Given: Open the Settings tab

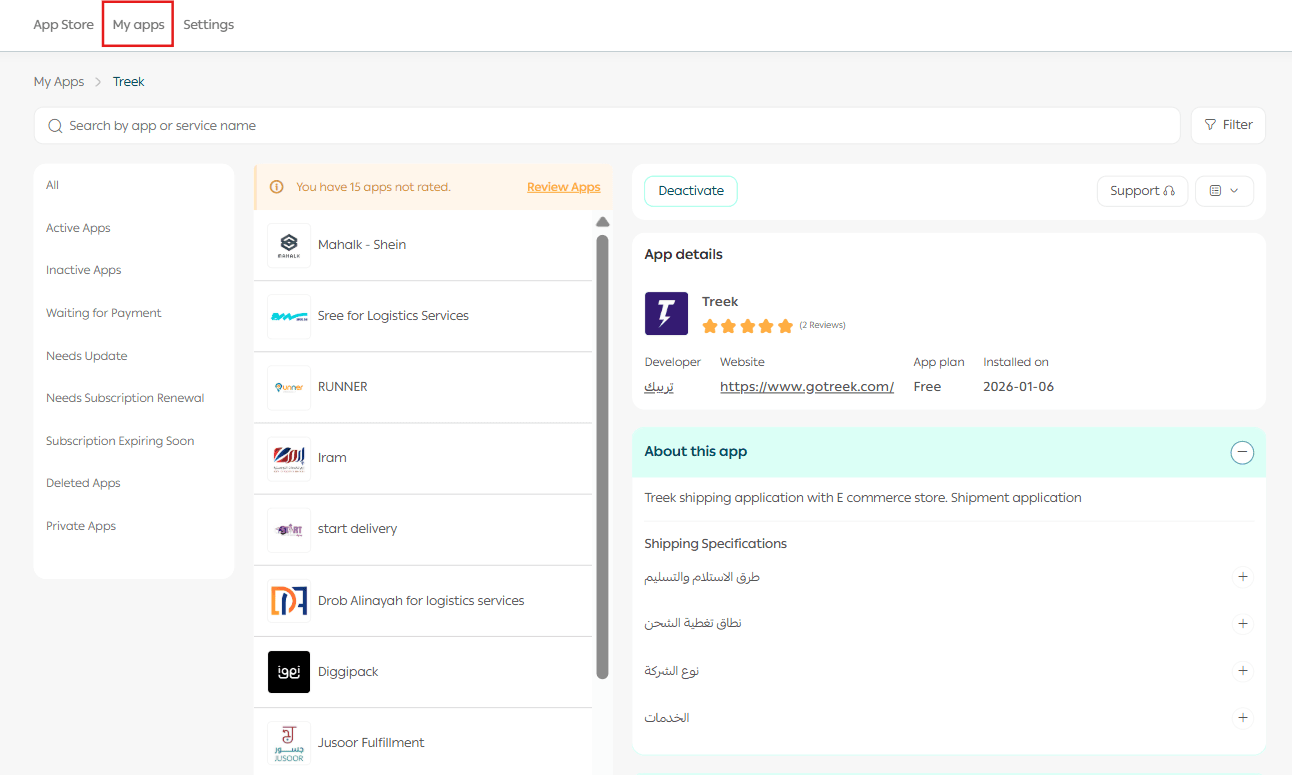Looking at the screenshot, I should pos(208,25).
